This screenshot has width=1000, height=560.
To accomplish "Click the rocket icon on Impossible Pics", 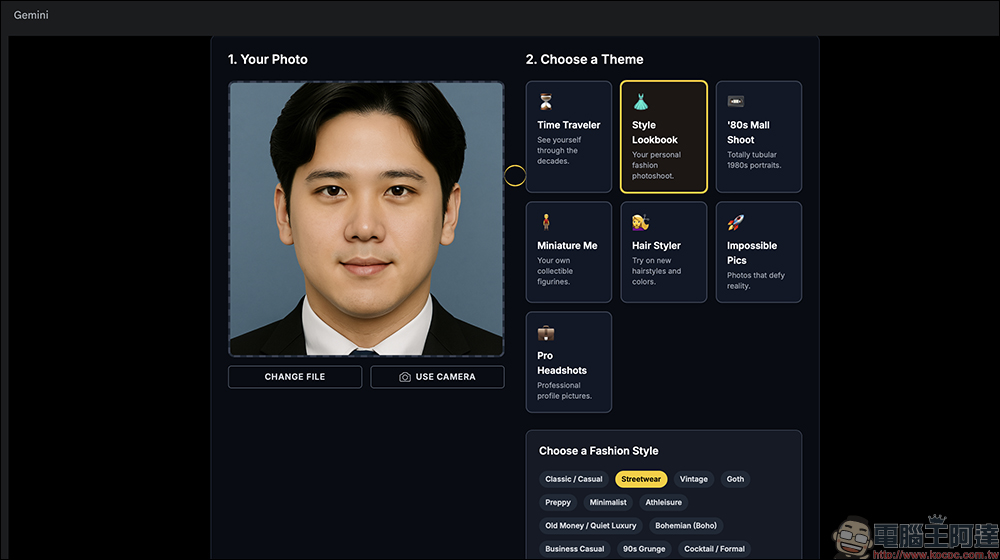I will click(x=735, y=222).
